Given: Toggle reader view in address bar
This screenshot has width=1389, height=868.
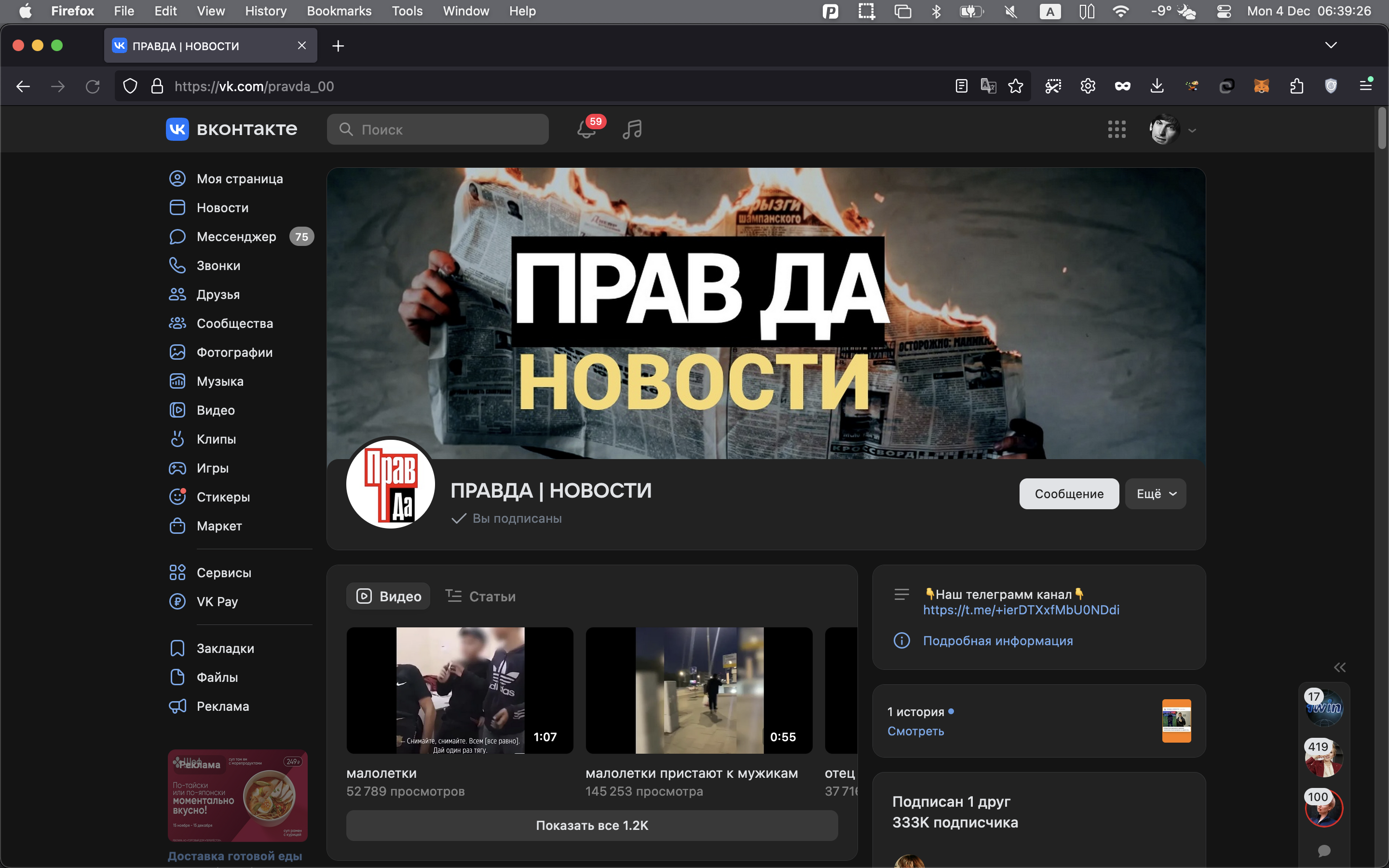Looking at the screenshot, I should (961, 86).
